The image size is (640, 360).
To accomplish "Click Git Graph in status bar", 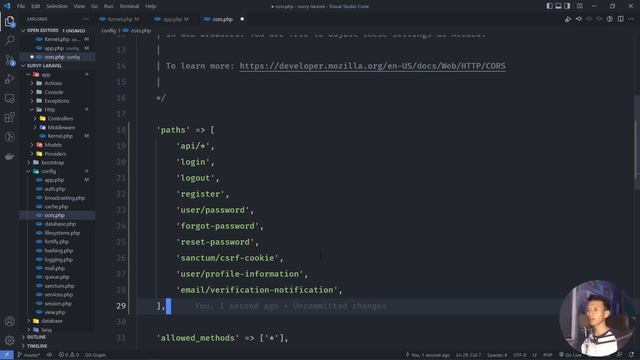I will coord(96,355).
